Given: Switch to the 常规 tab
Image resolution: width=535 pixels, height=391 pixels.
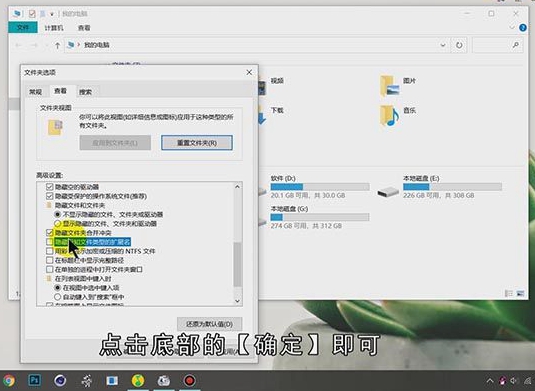Looking at the screenshot, I should click(35, 92).
